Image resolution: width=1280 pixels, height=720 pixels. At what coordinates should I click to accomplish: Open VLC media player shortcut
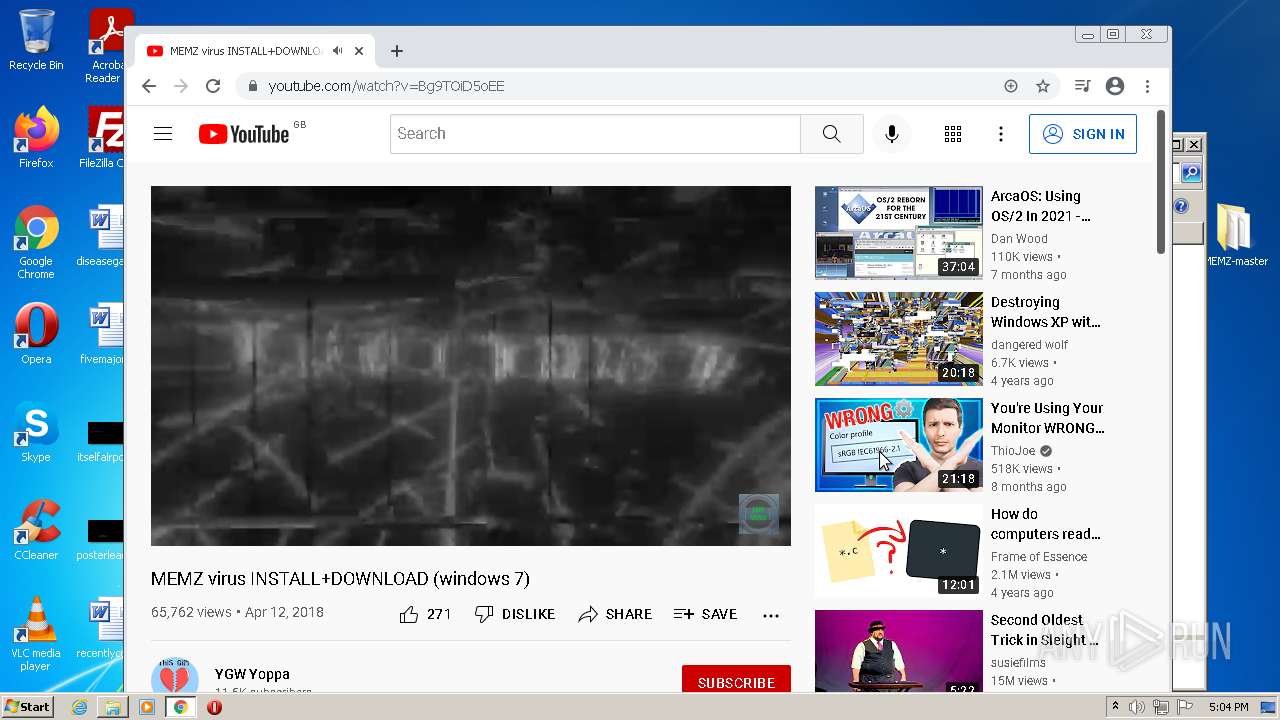pyautogui.click(x=36, y=634)
